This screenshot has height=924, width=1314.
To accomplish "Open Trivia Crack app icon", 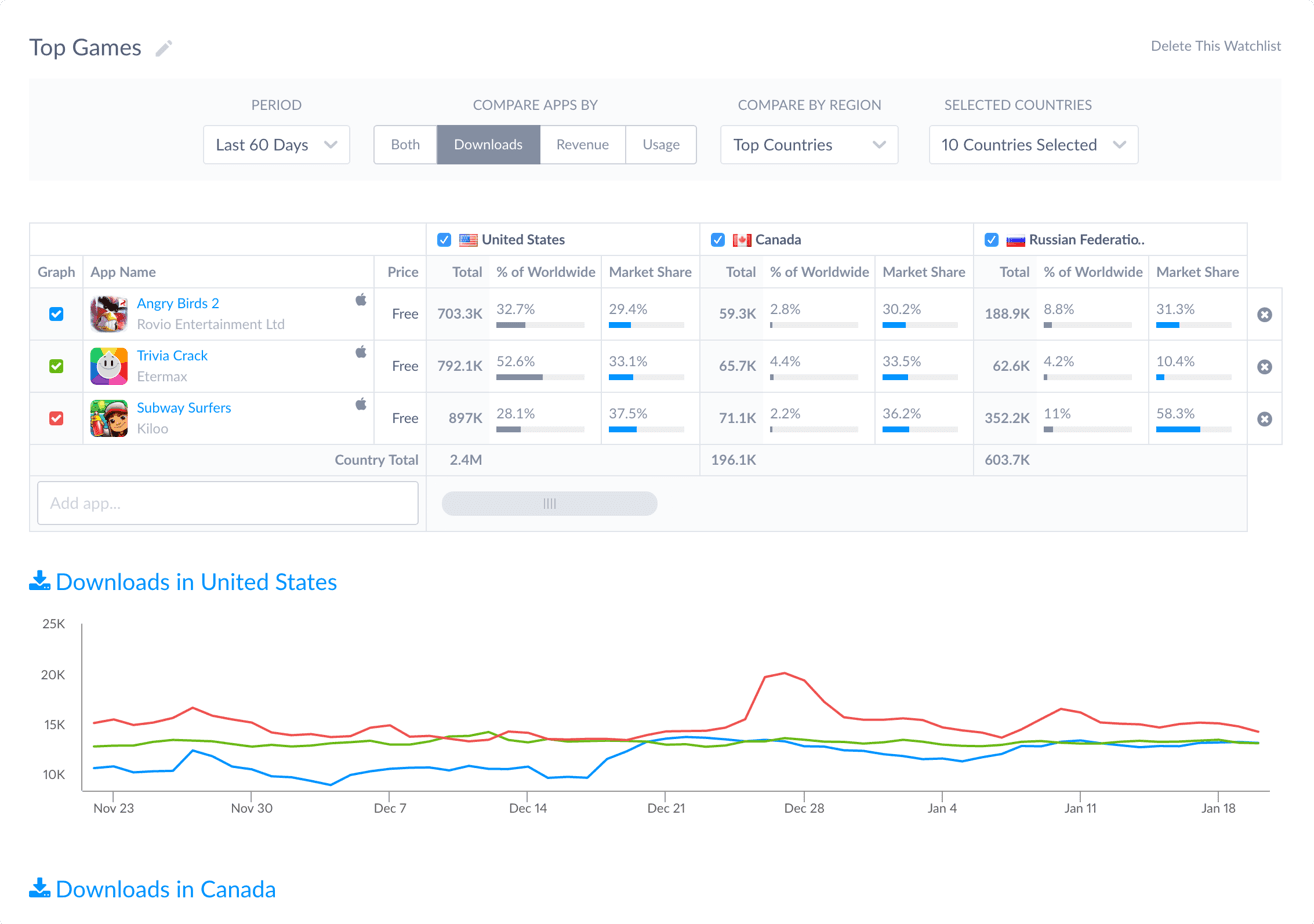I will pos(109,366).
